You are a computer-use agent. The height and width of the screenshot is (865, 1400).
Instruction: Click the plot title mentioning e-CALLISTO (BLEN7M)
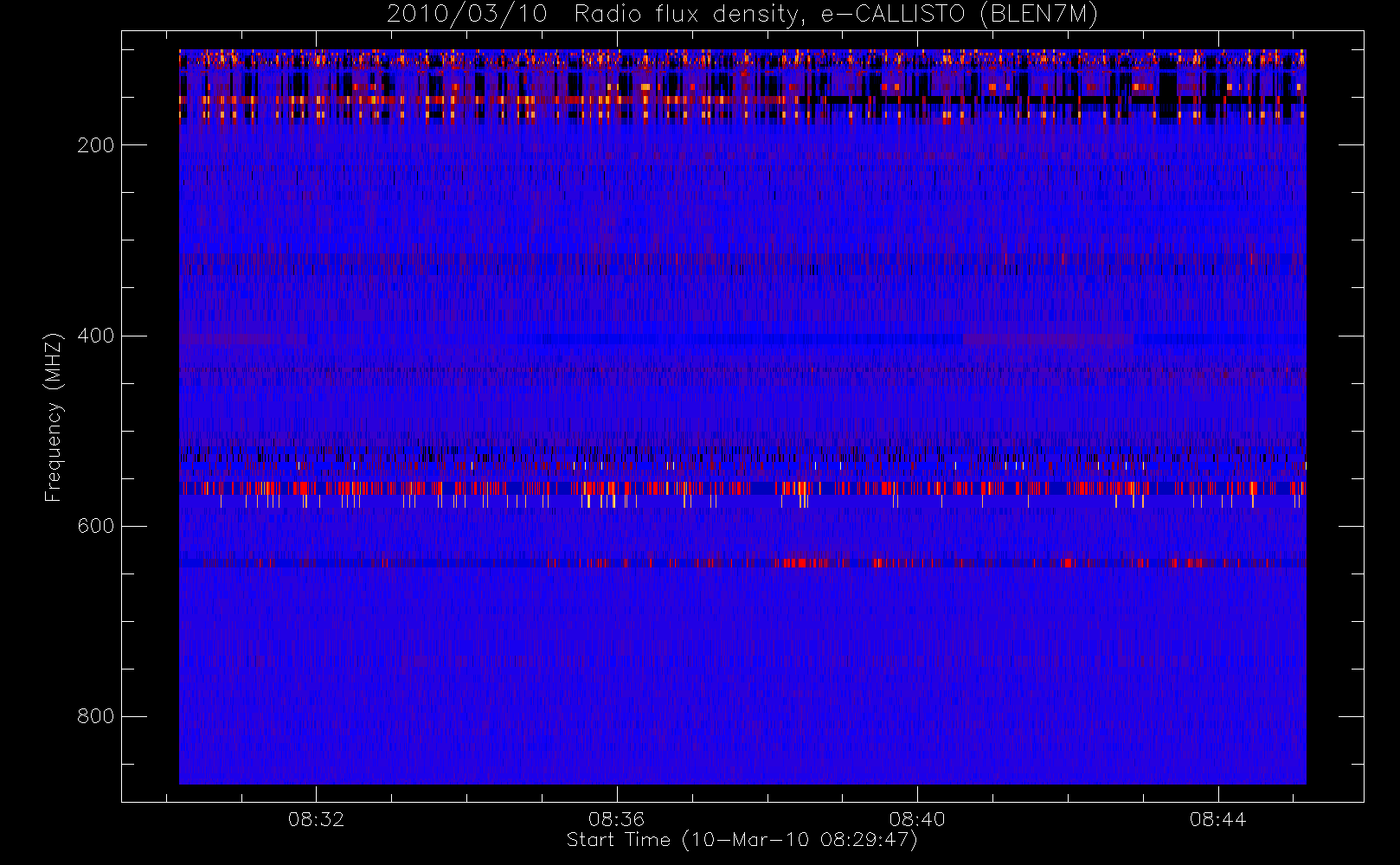pos(742,15)
